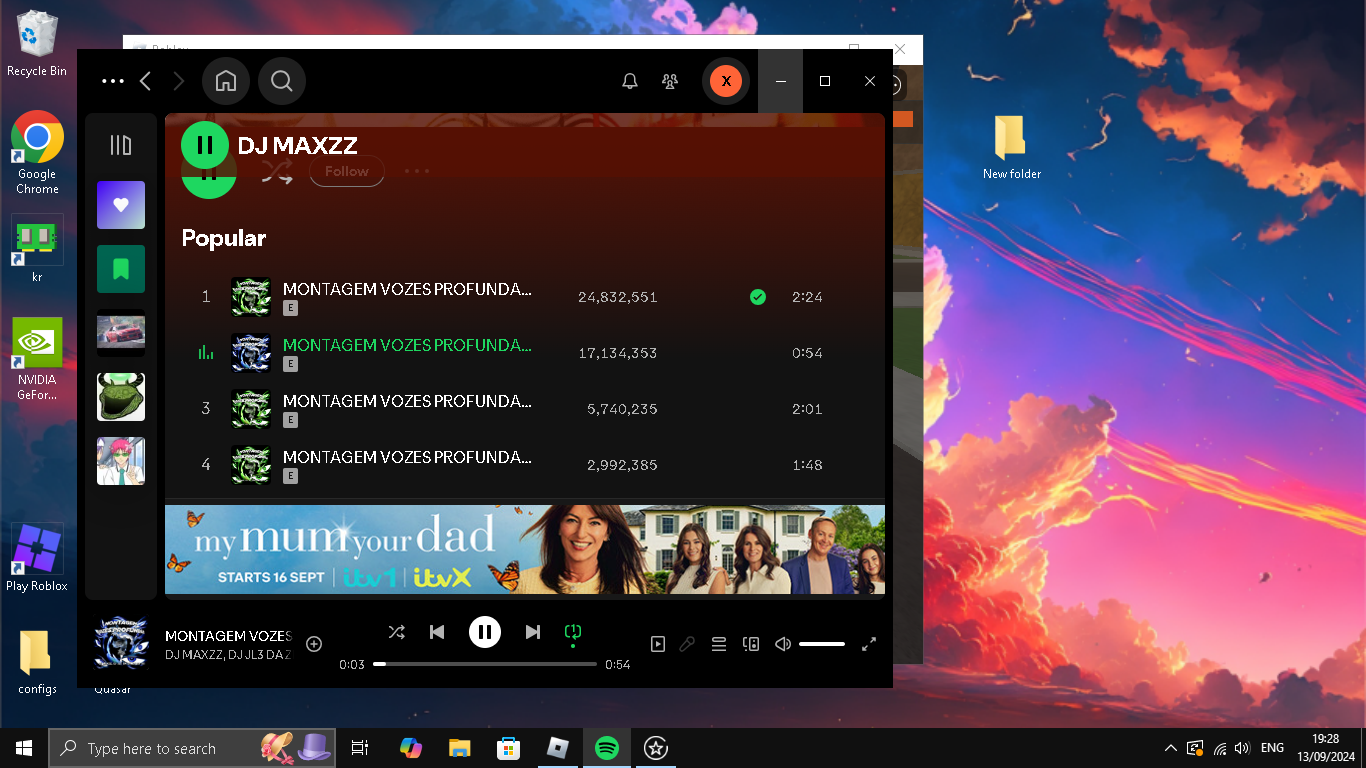The image size is (1366, 768).
Task: Follow DJ MAXZZ
Action: click(346, 171)
